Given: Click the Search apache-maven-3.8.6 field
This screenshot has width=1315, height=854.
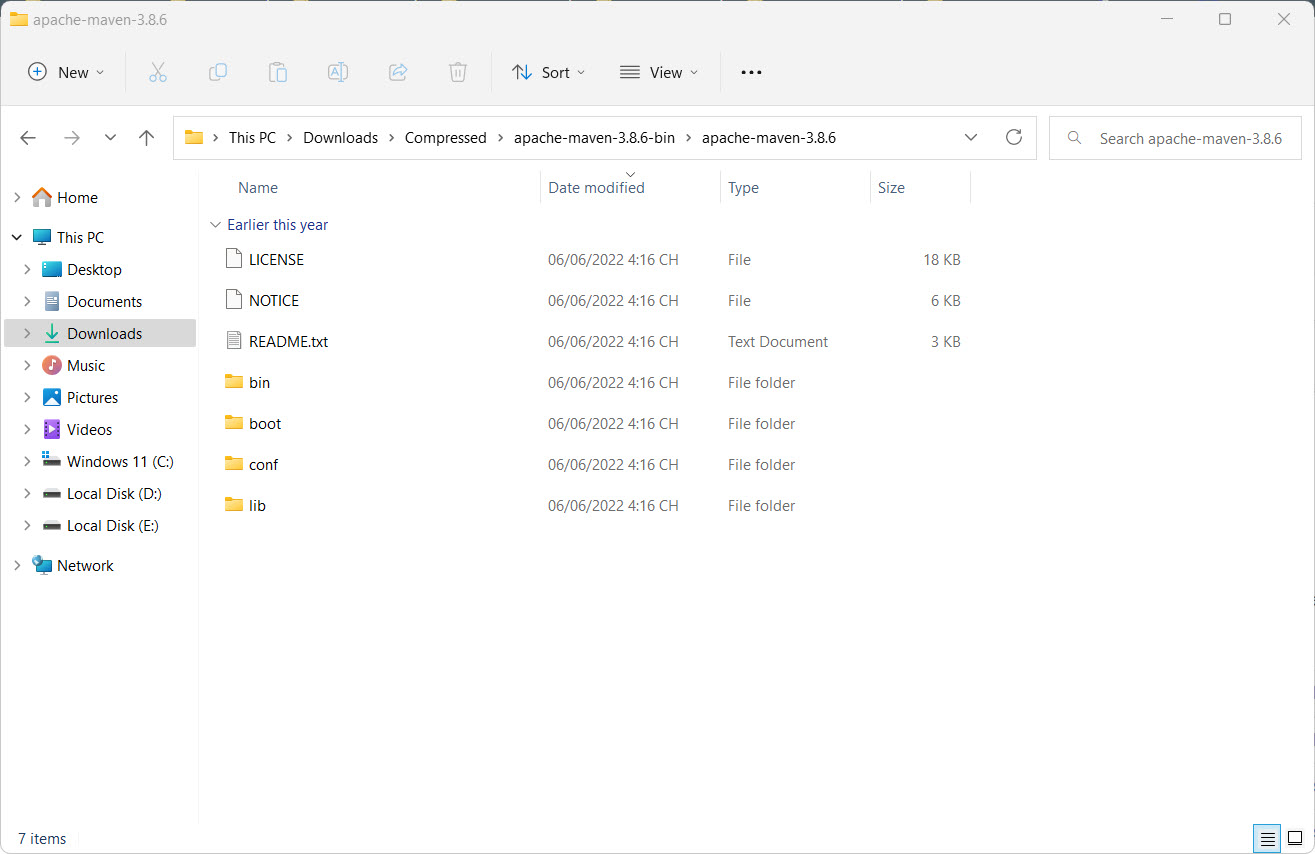Looking at the screenshot, I should (1175, 138).
